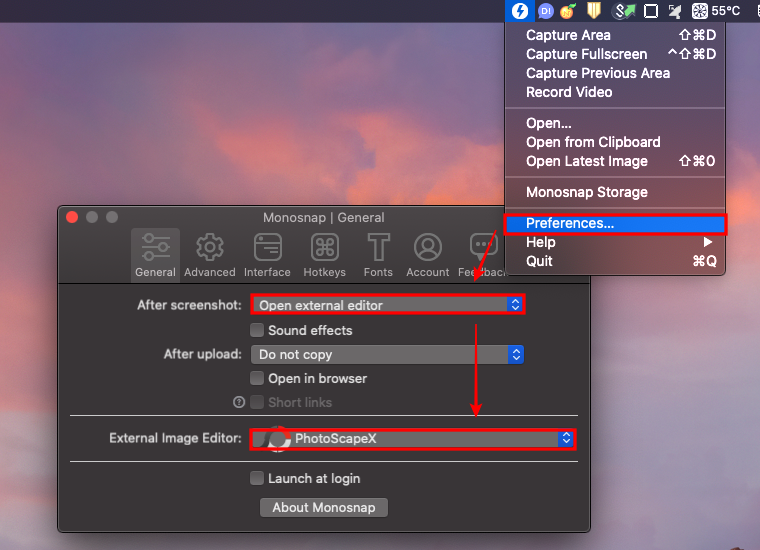Open the General preferences tab

point(155,255)
